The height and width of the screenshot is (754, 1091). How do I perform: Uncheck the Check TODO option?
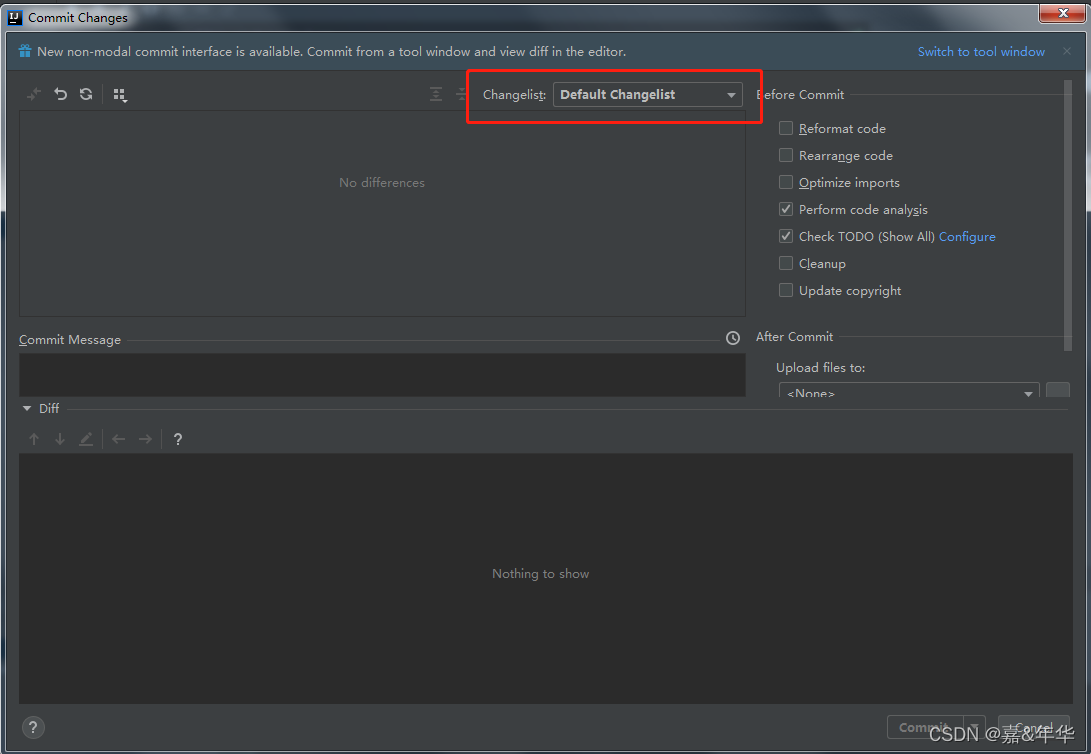pyautogui.click(x=786, y=236)
